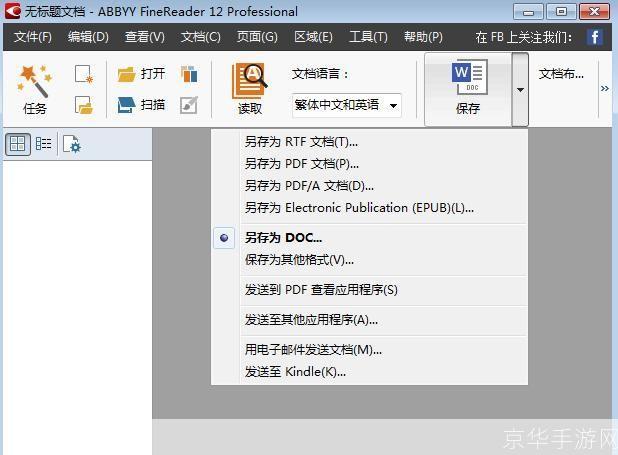Viewport: 618px width, 455px height.
Task: Click the 打开 label button
Action: 153,74
